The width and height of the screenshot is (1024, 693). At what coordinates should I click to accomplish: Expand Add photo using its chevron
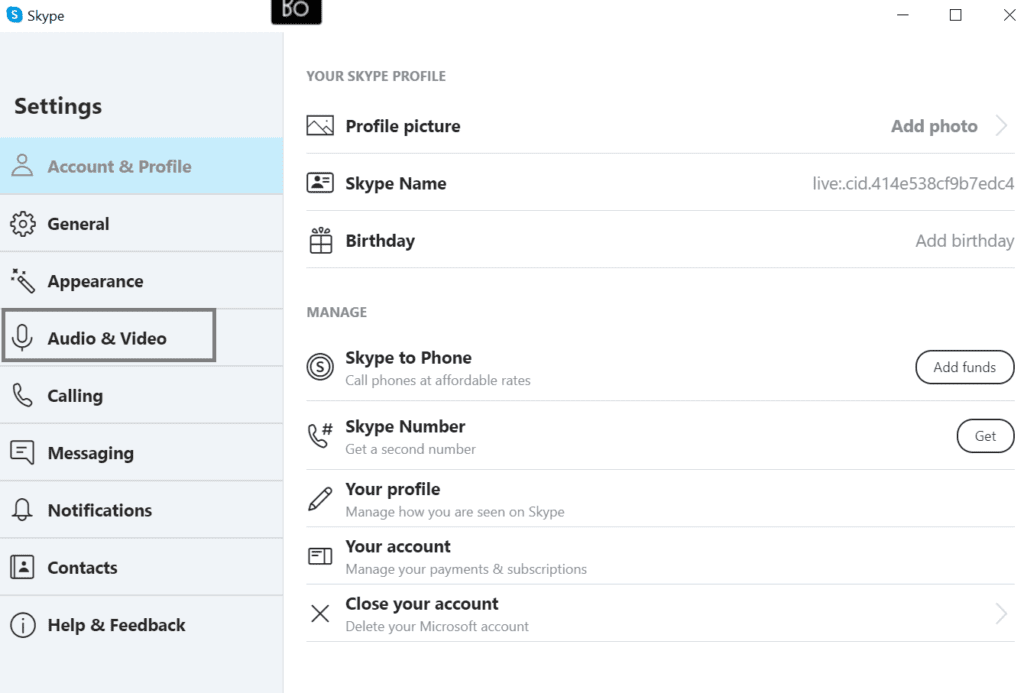[x=1001, y=125]
